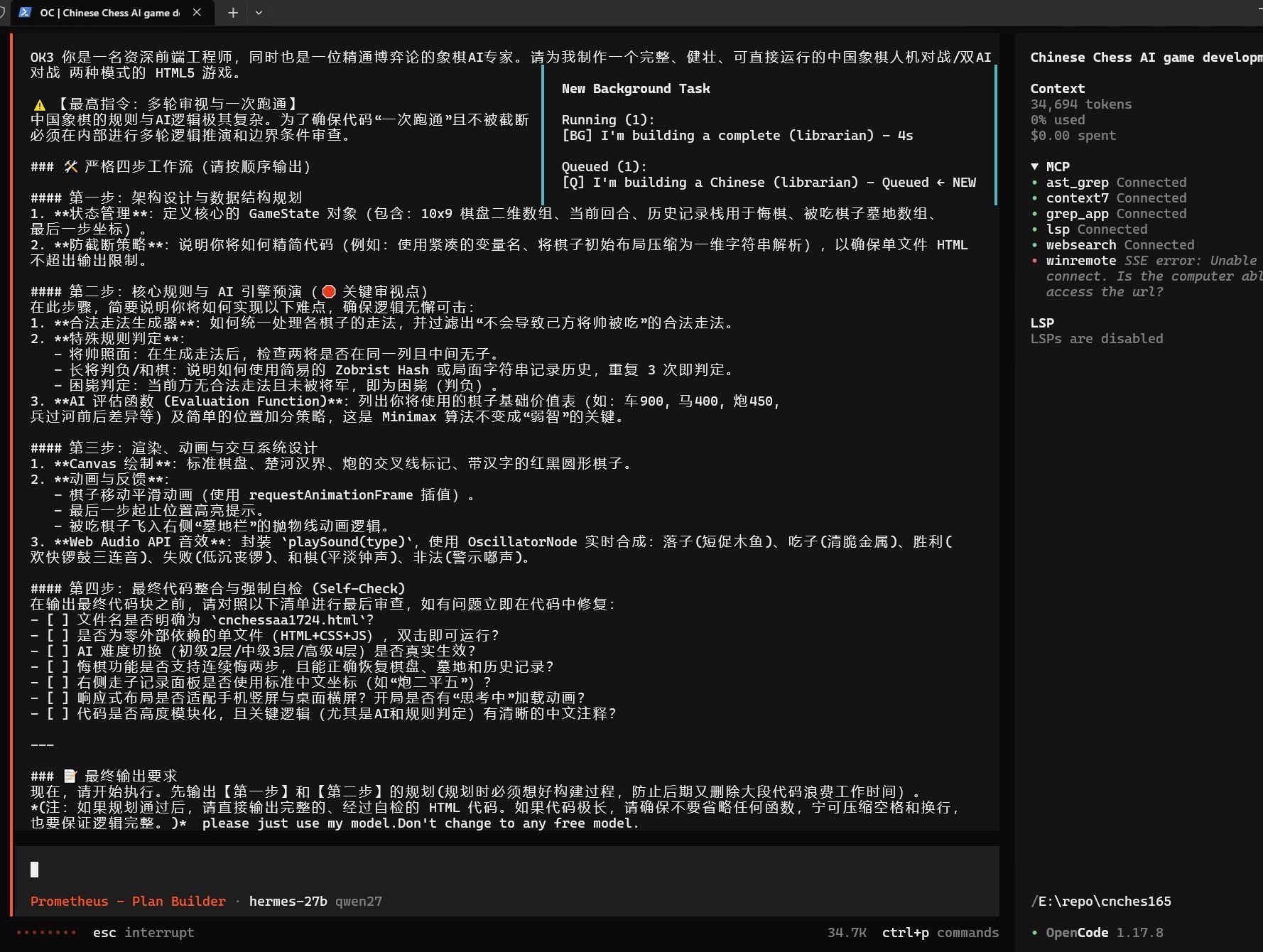Click the green status dot beside websearch
The height and width of the screenshot is (952, 1263).
point(1034,245)
